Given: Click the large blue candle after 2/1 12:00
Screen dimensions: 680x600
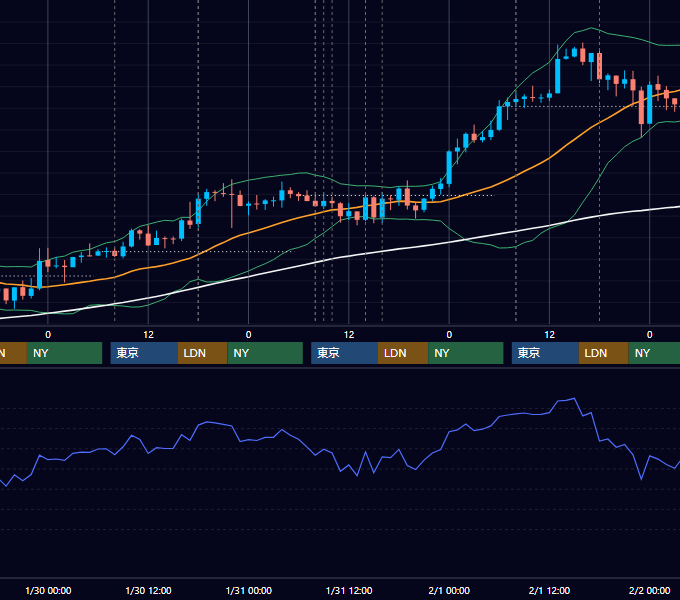Looking at the screenshot, I should pyautogui.click(x=558, y=76).
